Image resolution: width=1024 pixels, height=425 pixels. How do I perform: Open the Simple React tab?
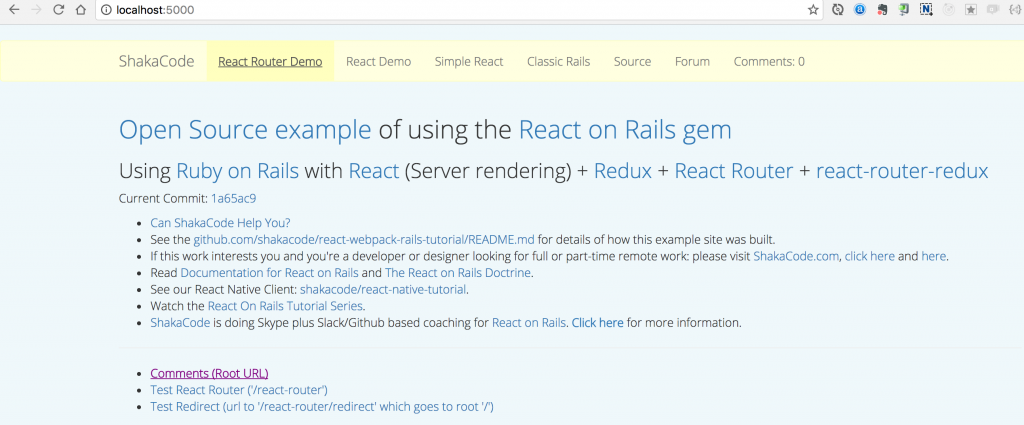pyautogui.click(x=469, y=61)
